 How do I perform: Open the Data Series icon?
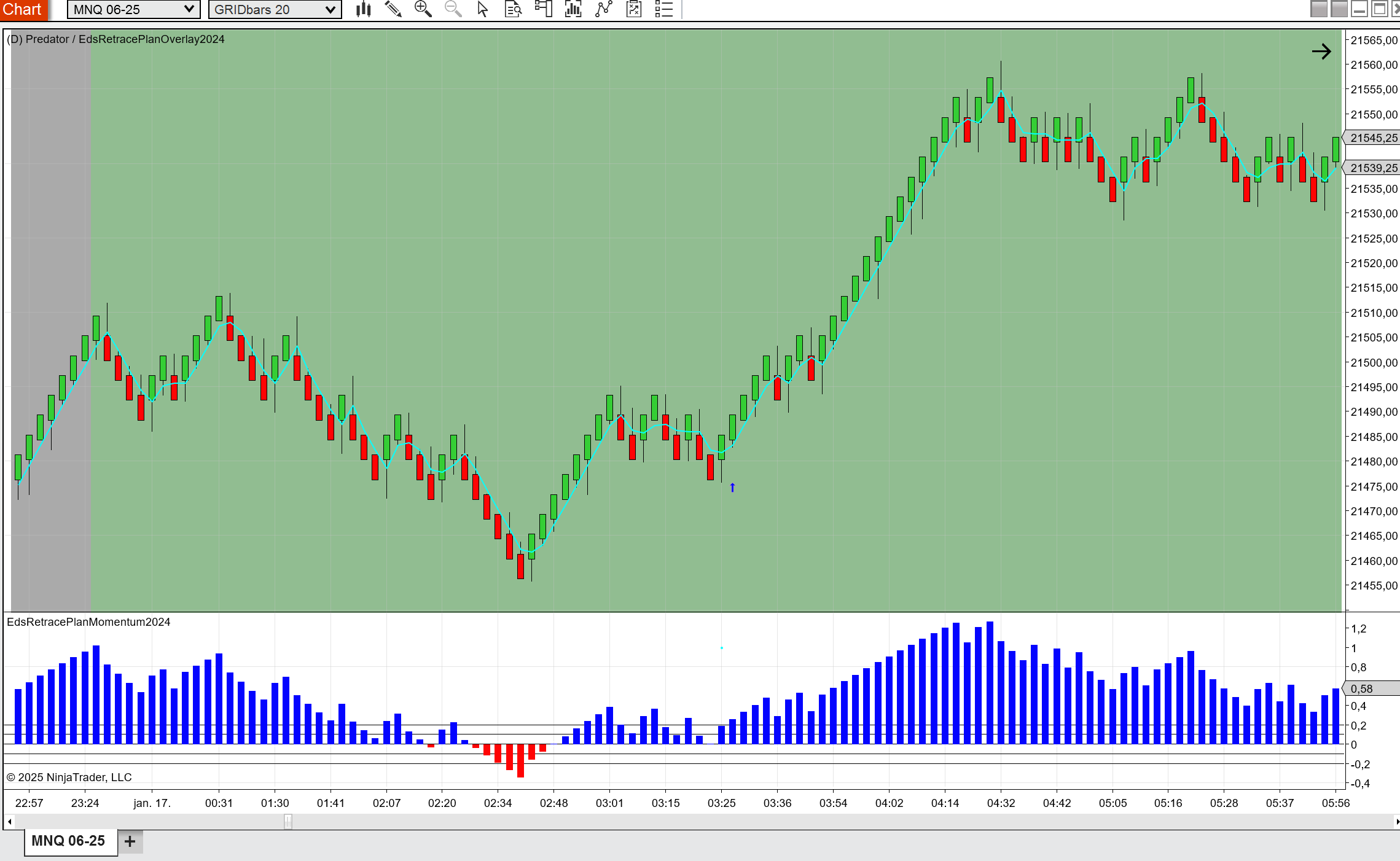click(x=573, y=9)
